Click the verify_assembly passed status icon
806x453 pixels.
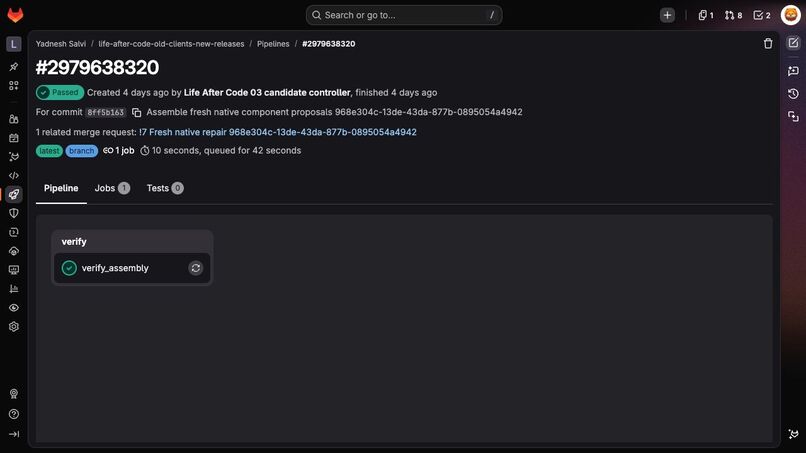[69, 268]
